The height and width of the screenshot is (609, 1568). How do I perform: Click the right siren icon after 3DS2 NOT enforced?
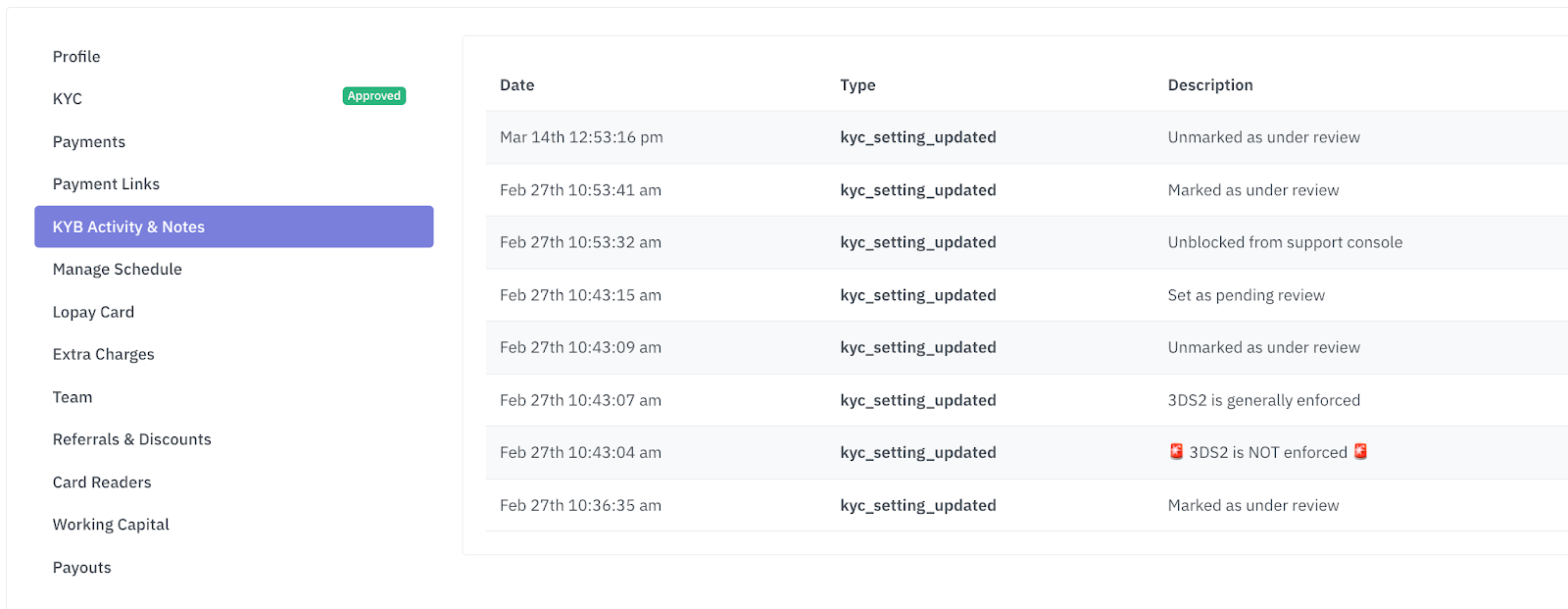point(1360,451)
